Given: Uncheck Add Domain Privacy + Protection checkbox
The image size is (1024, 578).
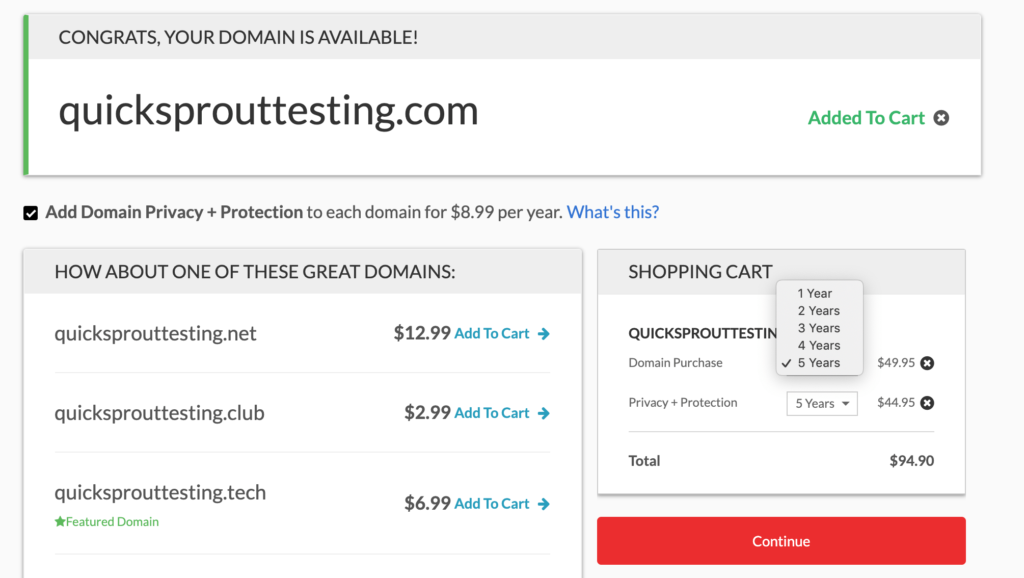Looking at the screenshot, I should click(x=31, y=213).
